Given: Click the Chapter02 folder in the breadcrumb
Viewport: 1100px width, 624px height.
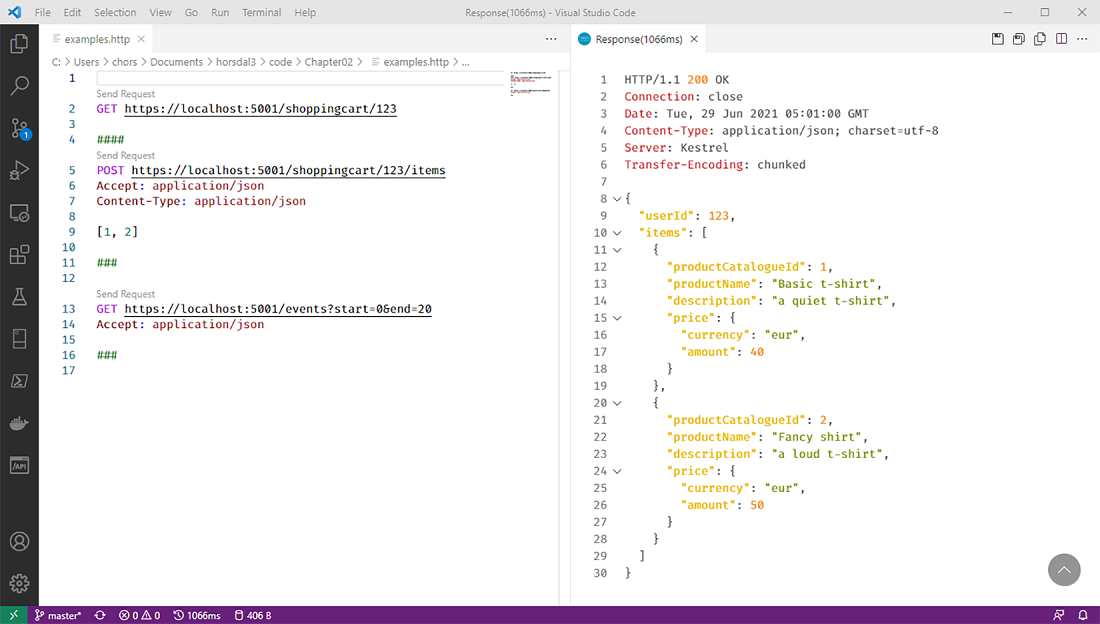Looking at the screenshot, I should [329, 61].
